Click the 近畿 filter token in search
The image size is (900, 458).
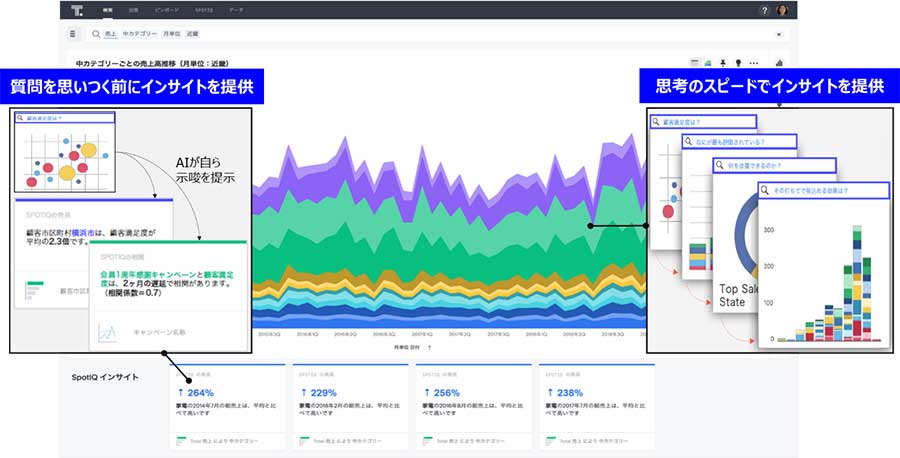pos(192,34)
